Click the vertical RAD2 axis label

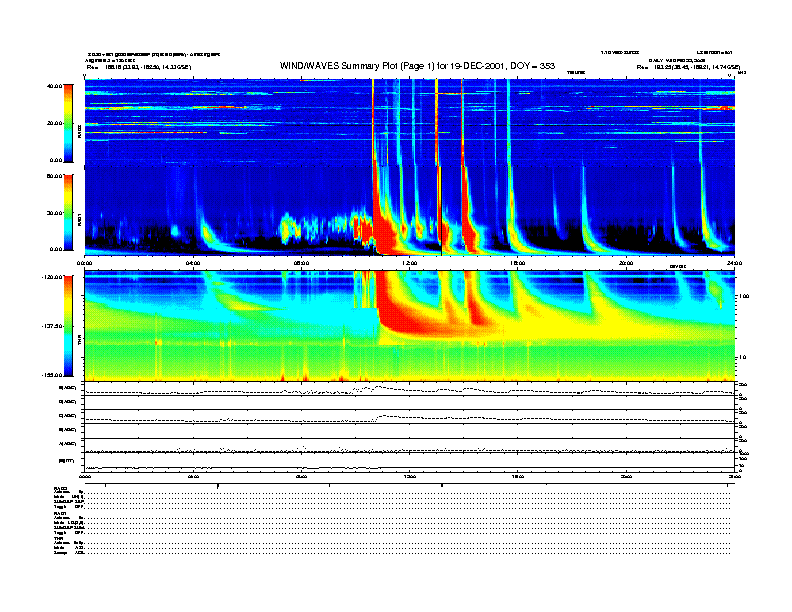(x=79, y=133)
